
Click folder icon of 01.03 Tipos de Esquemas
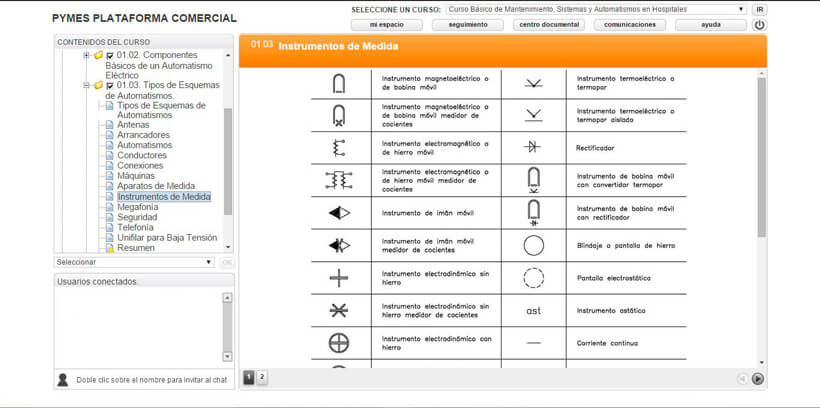tap(98, 85)
